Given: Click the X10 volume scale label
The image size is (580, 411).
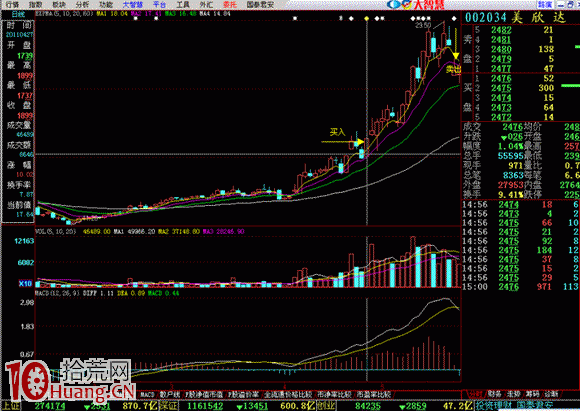Looking at the screenshot, I should click(26, 284).
